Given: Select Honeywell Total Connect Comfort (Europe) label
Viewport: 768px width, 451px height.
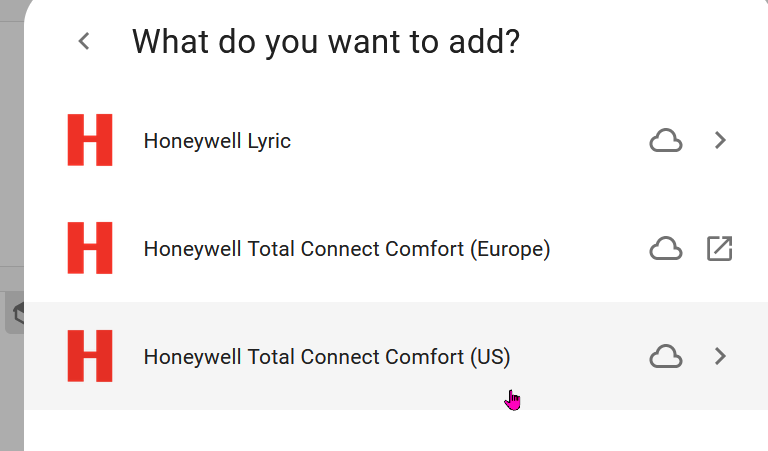Looking at the screenshot, I should point(347,249).
